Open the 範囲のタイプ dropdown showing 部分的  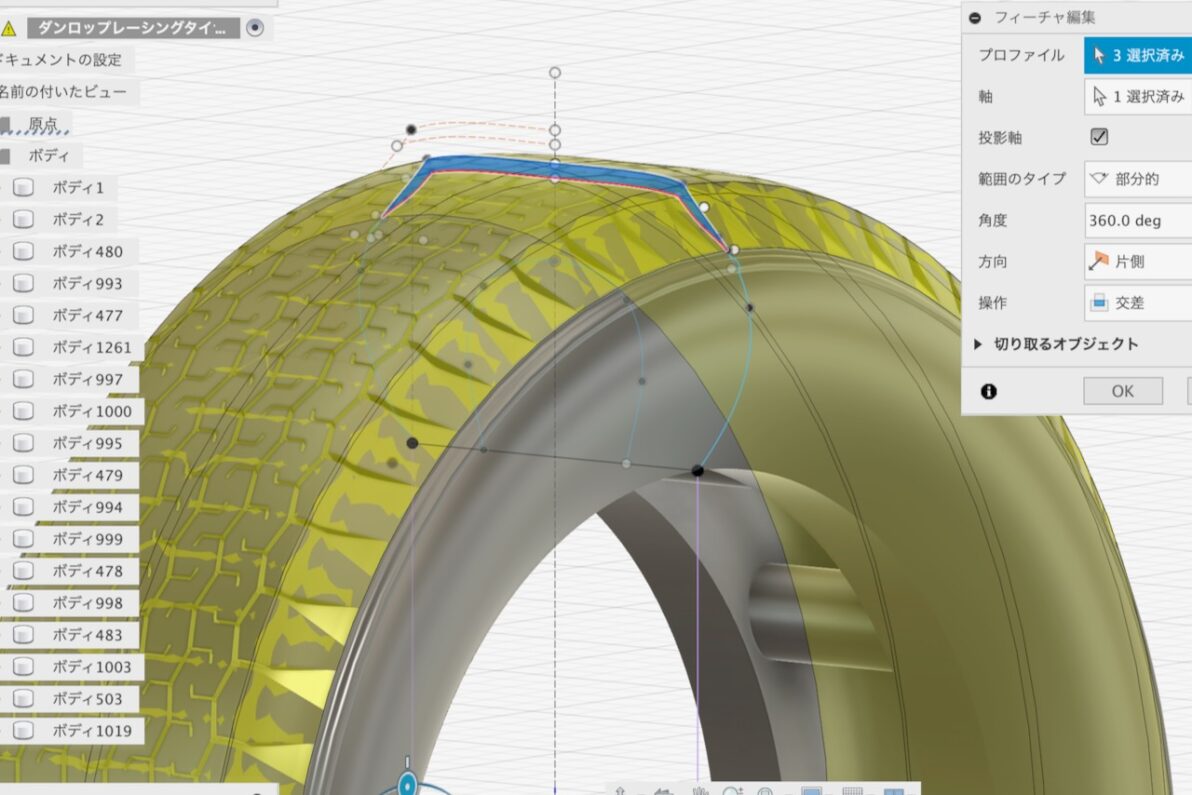[1137, 179]
